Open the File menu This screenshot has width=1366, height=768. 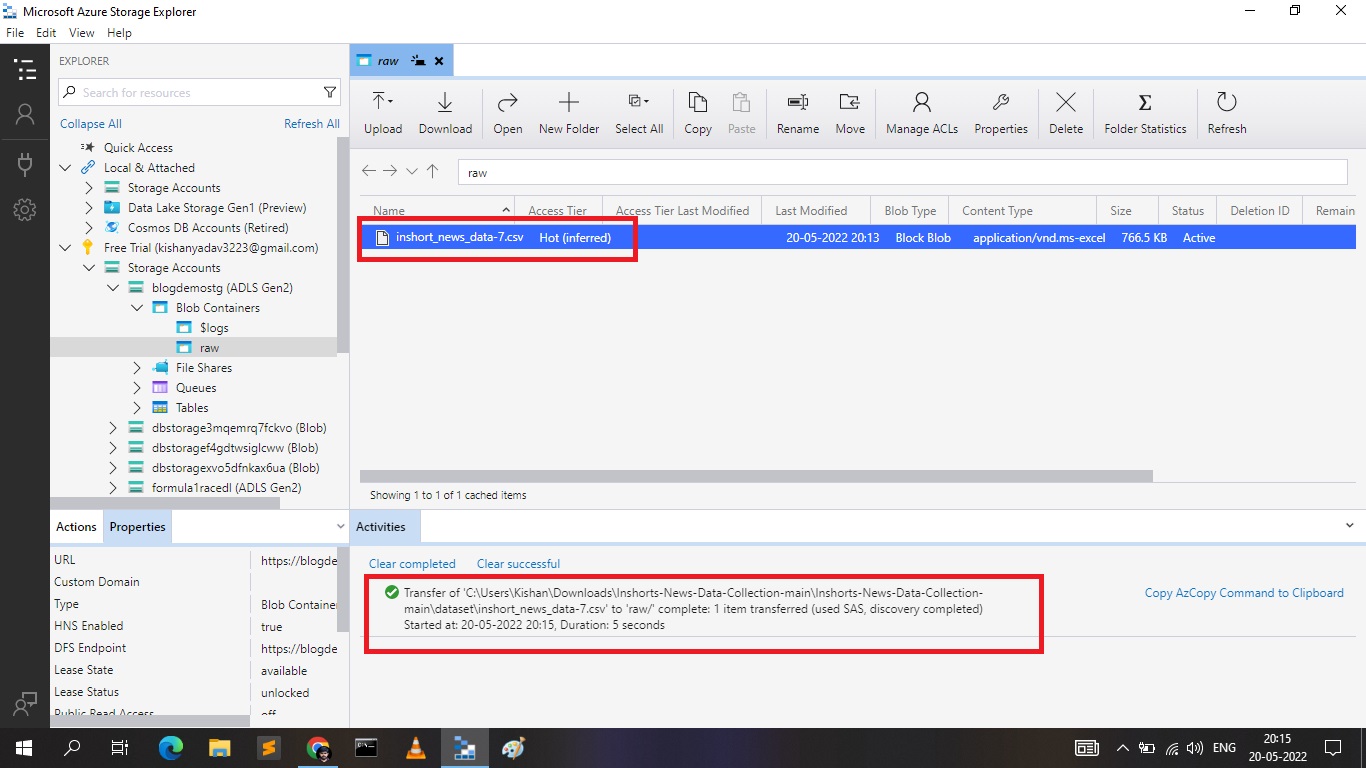(x=15, y=33)
